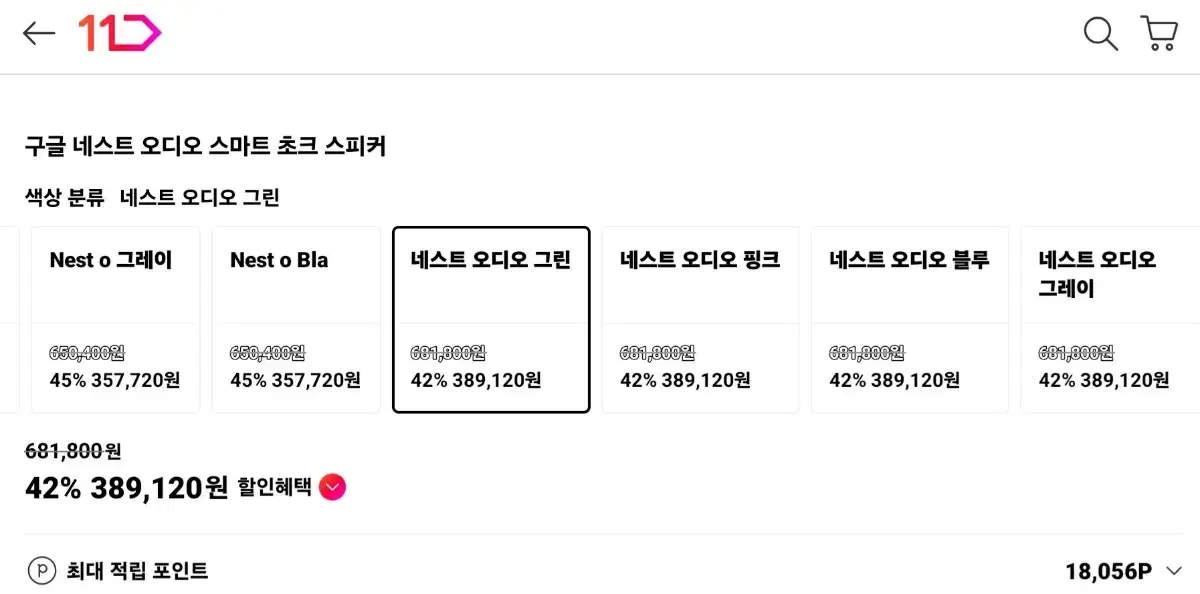
Task: Click the large 42% 389,120원 sale price
Action: [127, 488]
